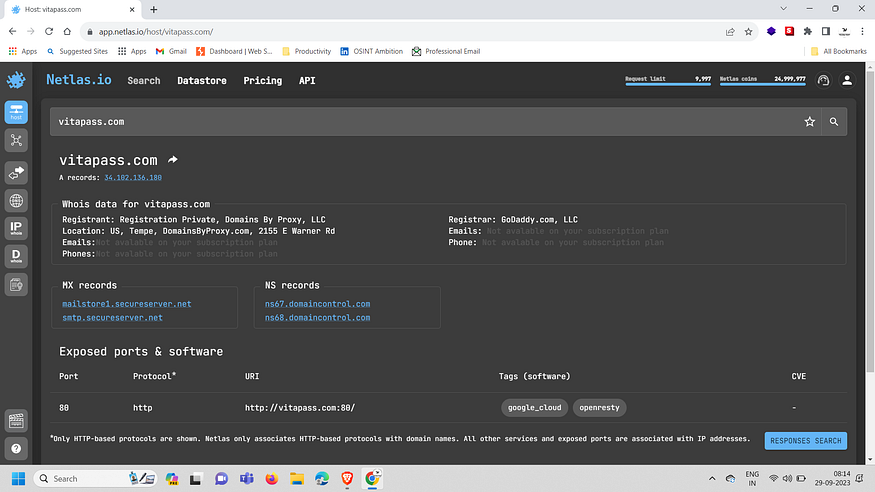
Task: Click the Registrar: GoDaddy.com, LLC text
Action: 513,220
